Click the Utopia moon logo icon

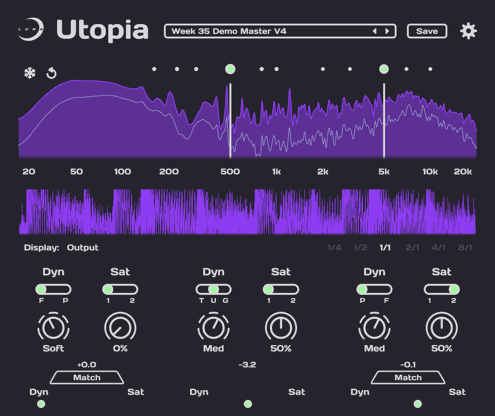click(31, 30)
